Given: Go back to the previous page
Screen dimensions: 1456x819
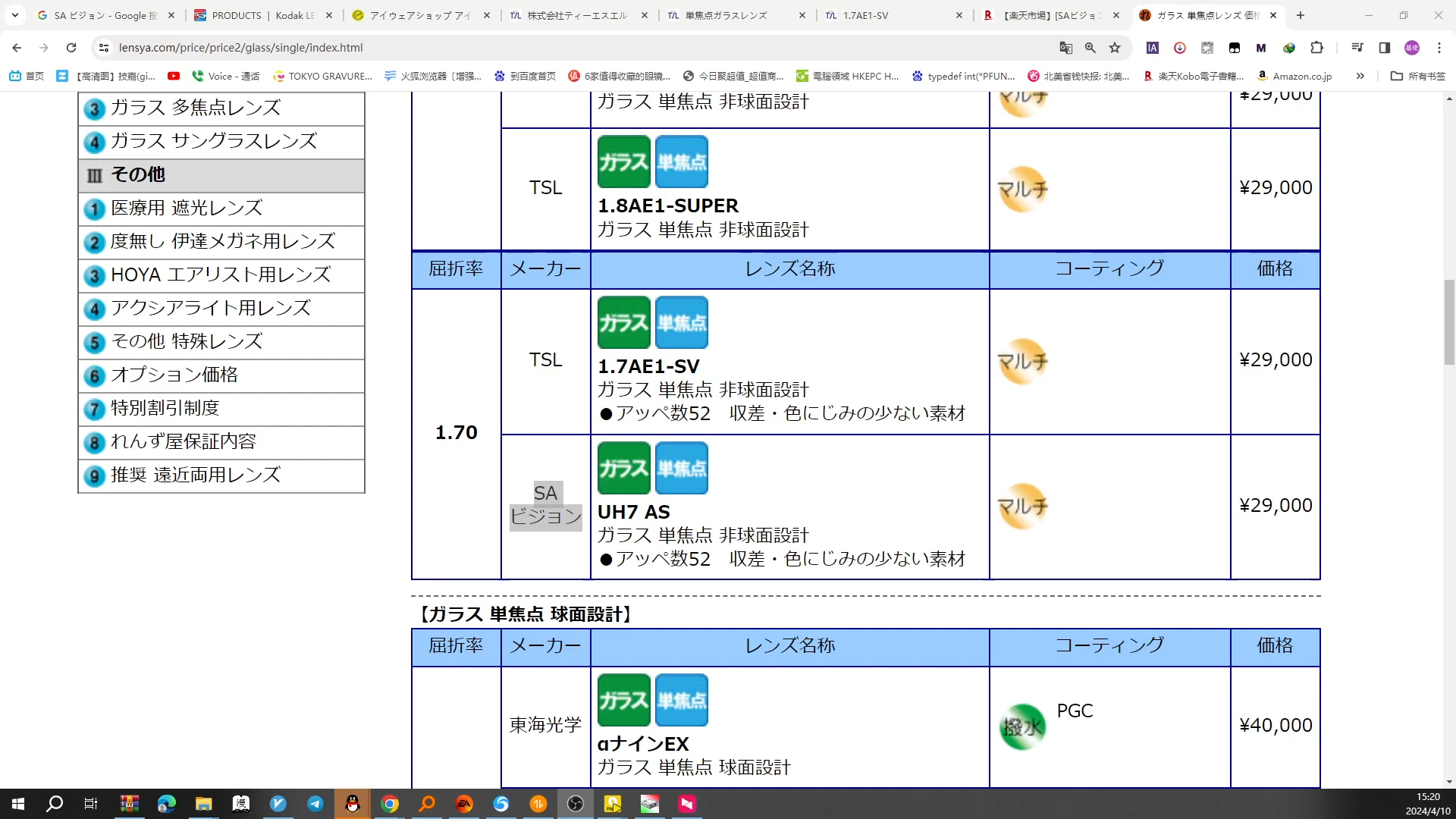Looking at the screenshot, I should 17,47.
